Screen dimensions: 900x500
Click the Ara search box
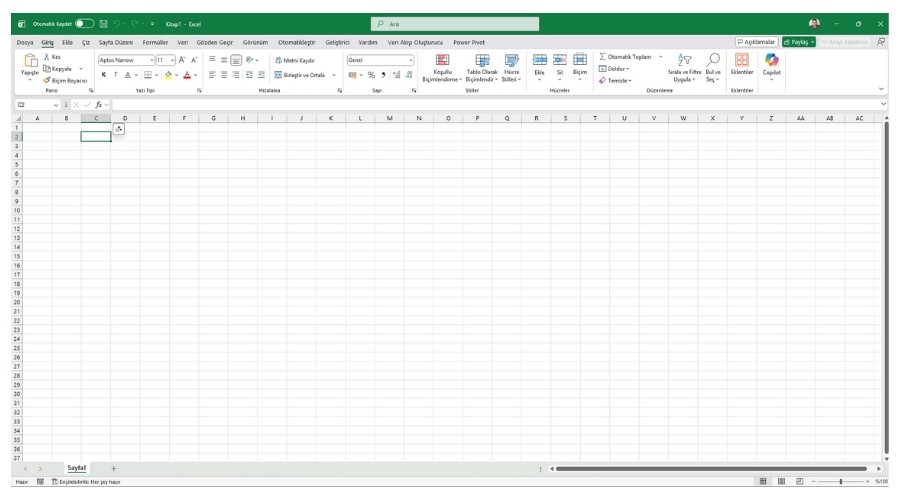point(455,24)
